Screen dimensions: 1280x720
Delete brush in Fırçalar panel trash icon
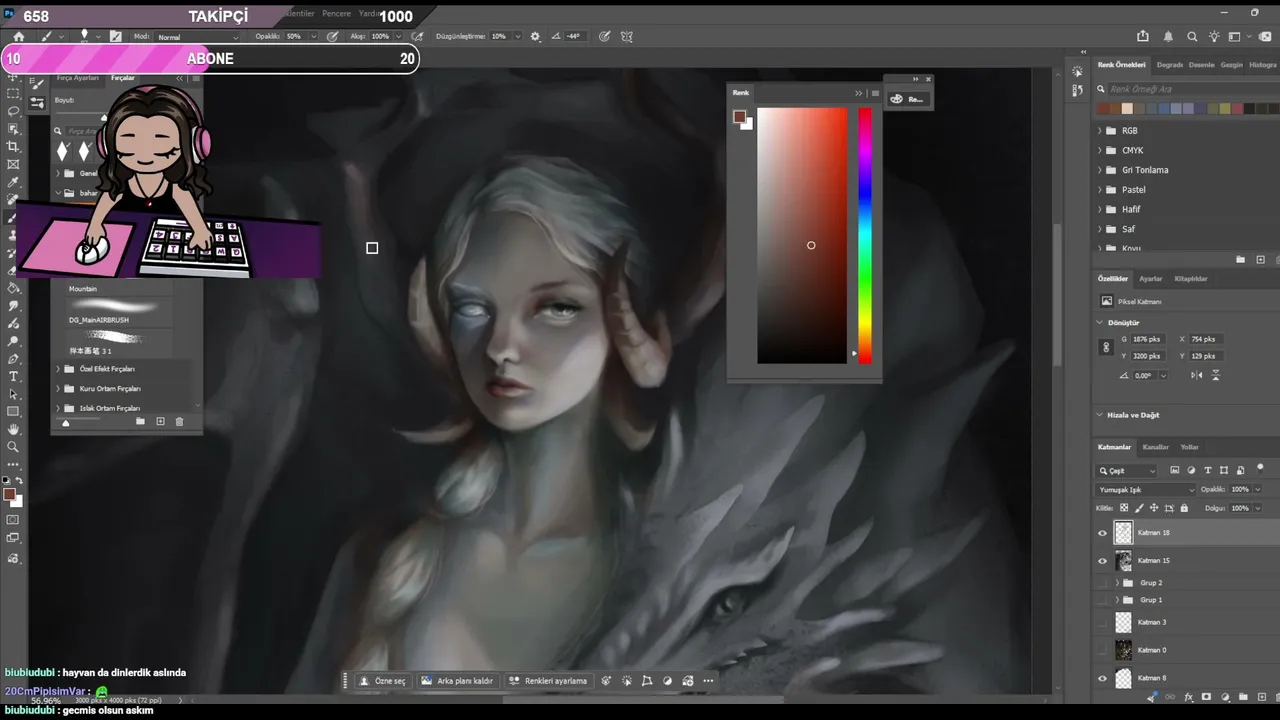pyautogui.click(x=180, y=422)
